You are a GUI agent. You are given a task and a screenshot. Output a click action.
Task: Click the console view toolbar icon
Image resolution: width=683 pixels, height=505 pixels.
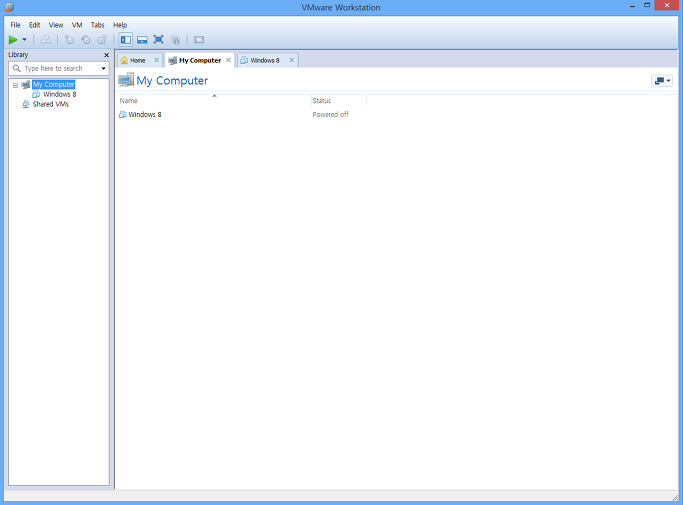coord(199,40)
